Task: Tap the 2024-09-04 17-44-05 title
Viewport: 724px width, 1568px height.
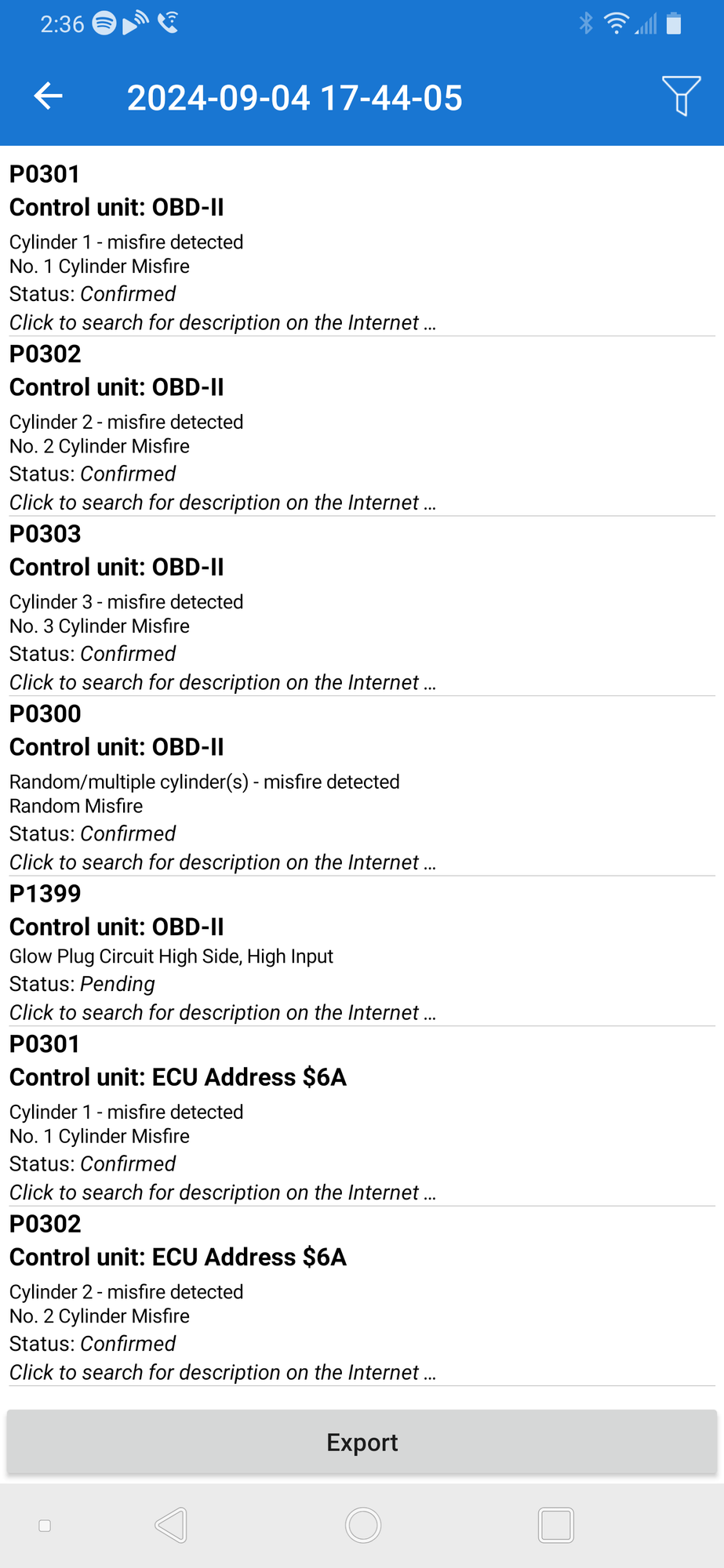Action: pos(294,98)
